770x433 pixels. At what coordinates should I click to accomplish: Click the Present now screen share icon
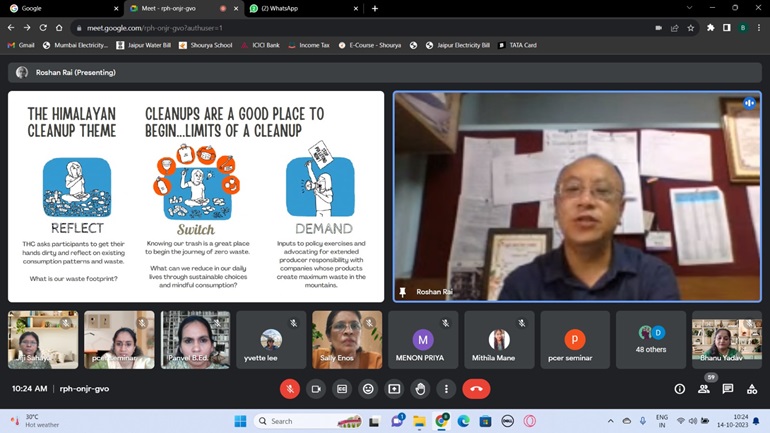tap(394, 389)
